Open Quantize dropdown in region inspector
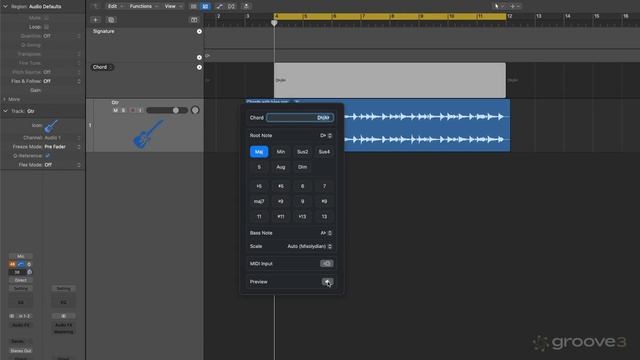 (62, 36)
